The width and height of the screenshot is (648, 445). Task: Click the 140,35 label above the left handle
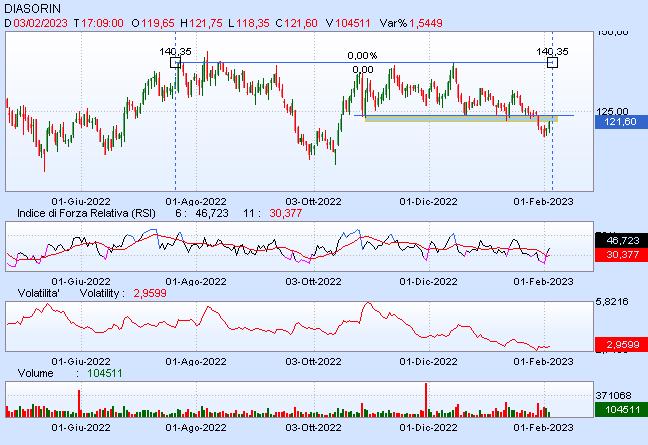tap(175, 52)
